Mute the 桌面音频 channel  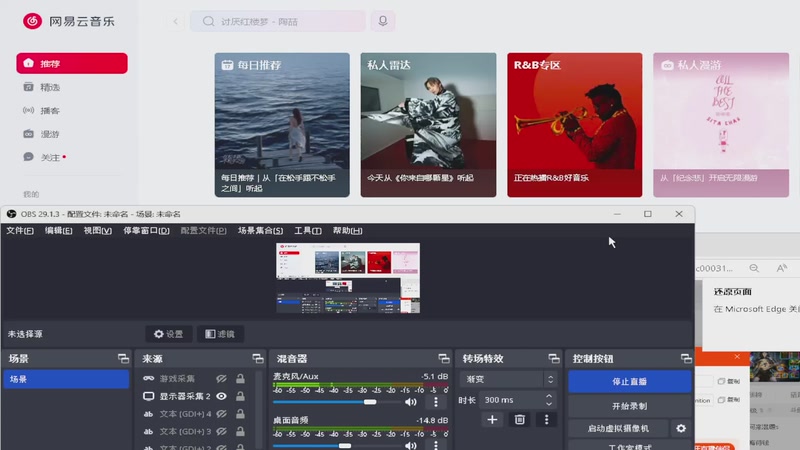[411, 445]
